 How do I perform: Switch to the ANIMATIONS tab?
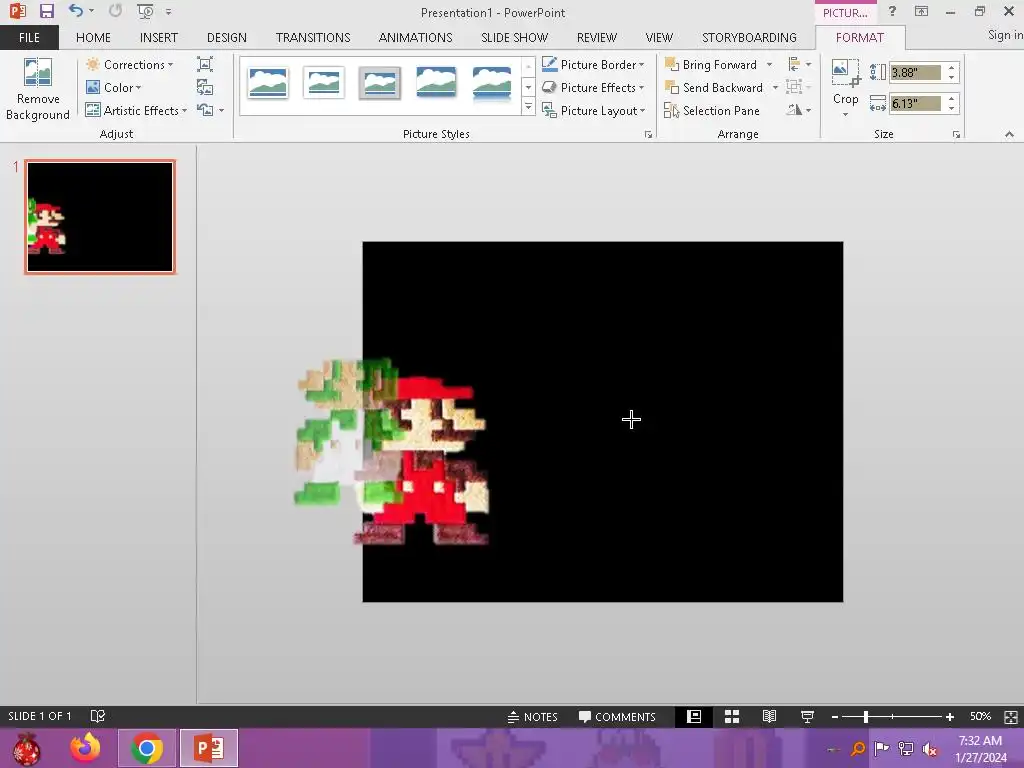click(415, 38)
